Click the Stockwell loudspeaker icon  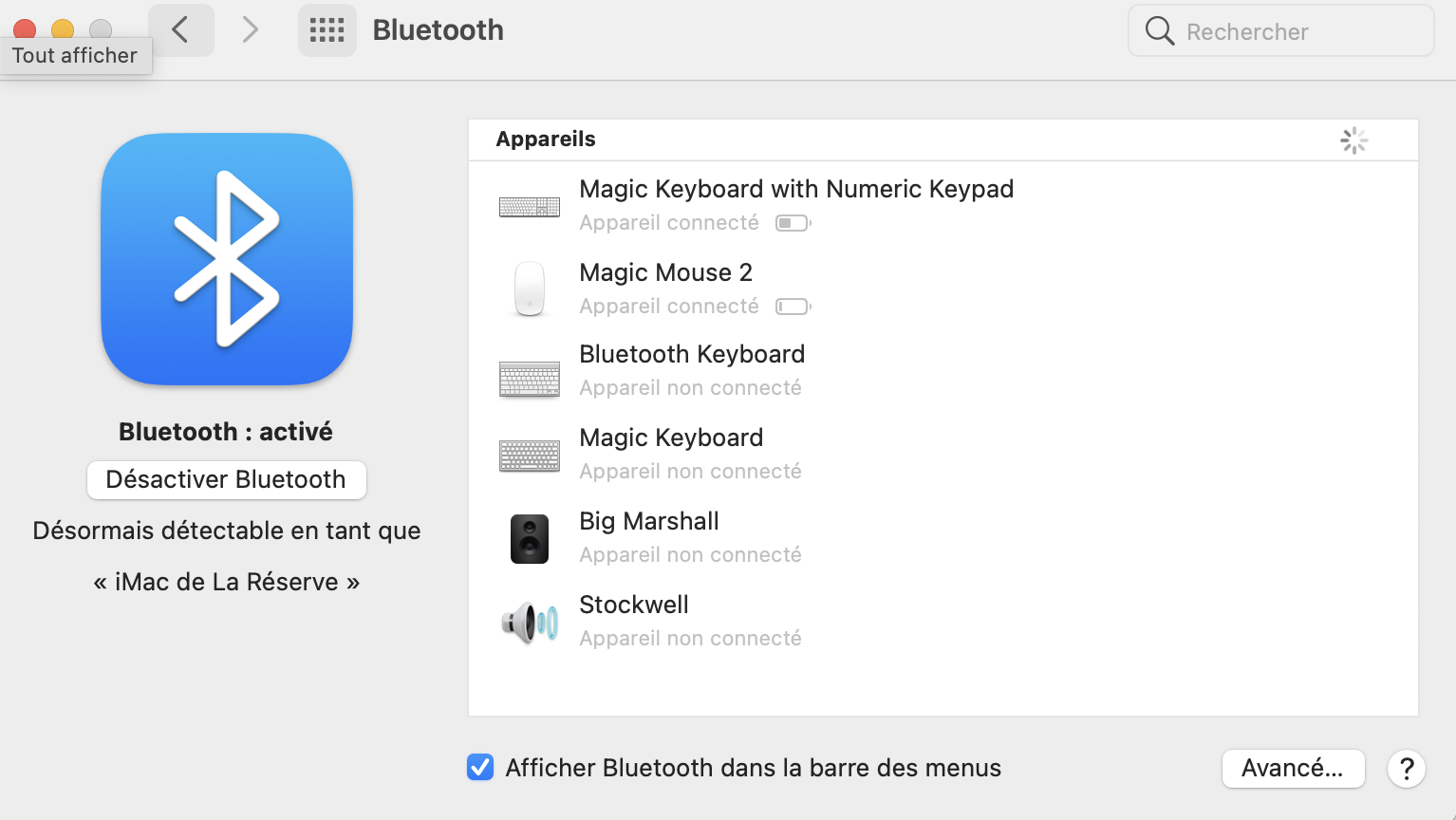tap(530, 623)
